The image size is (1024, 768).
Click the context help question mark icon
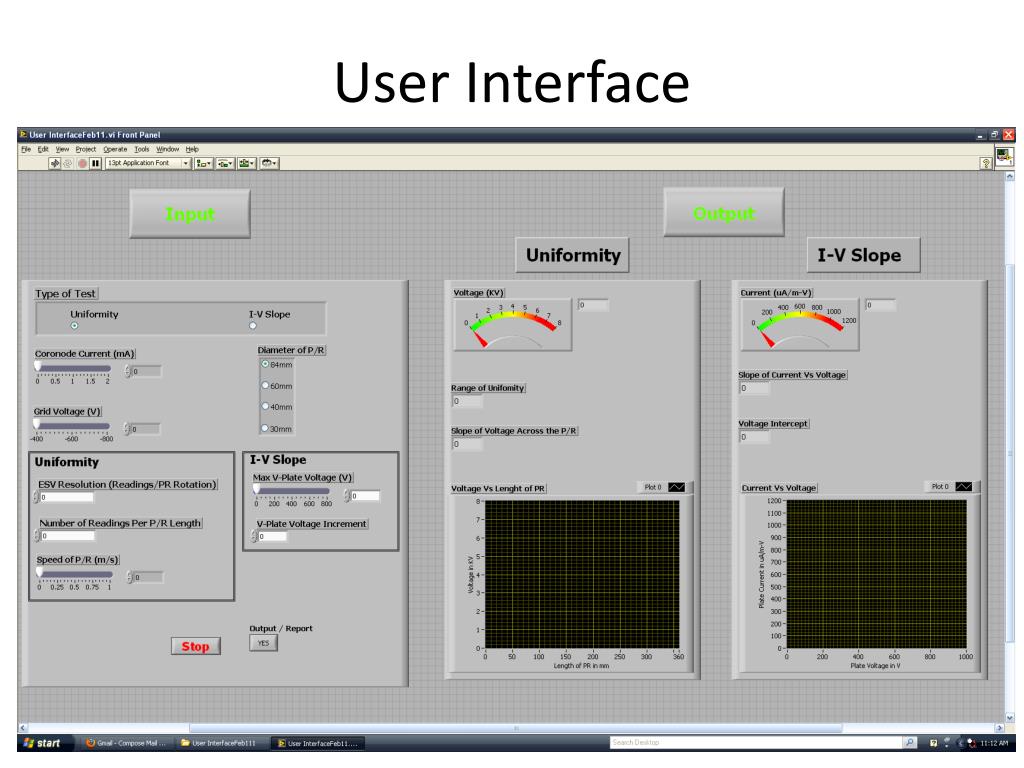pos(986,163)
